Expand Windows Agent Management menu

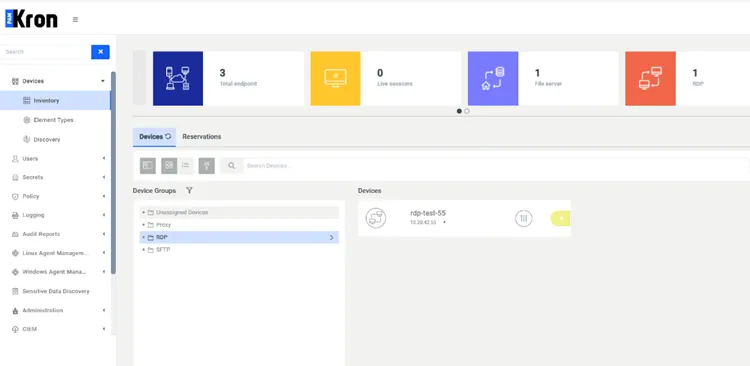[55, 272]
